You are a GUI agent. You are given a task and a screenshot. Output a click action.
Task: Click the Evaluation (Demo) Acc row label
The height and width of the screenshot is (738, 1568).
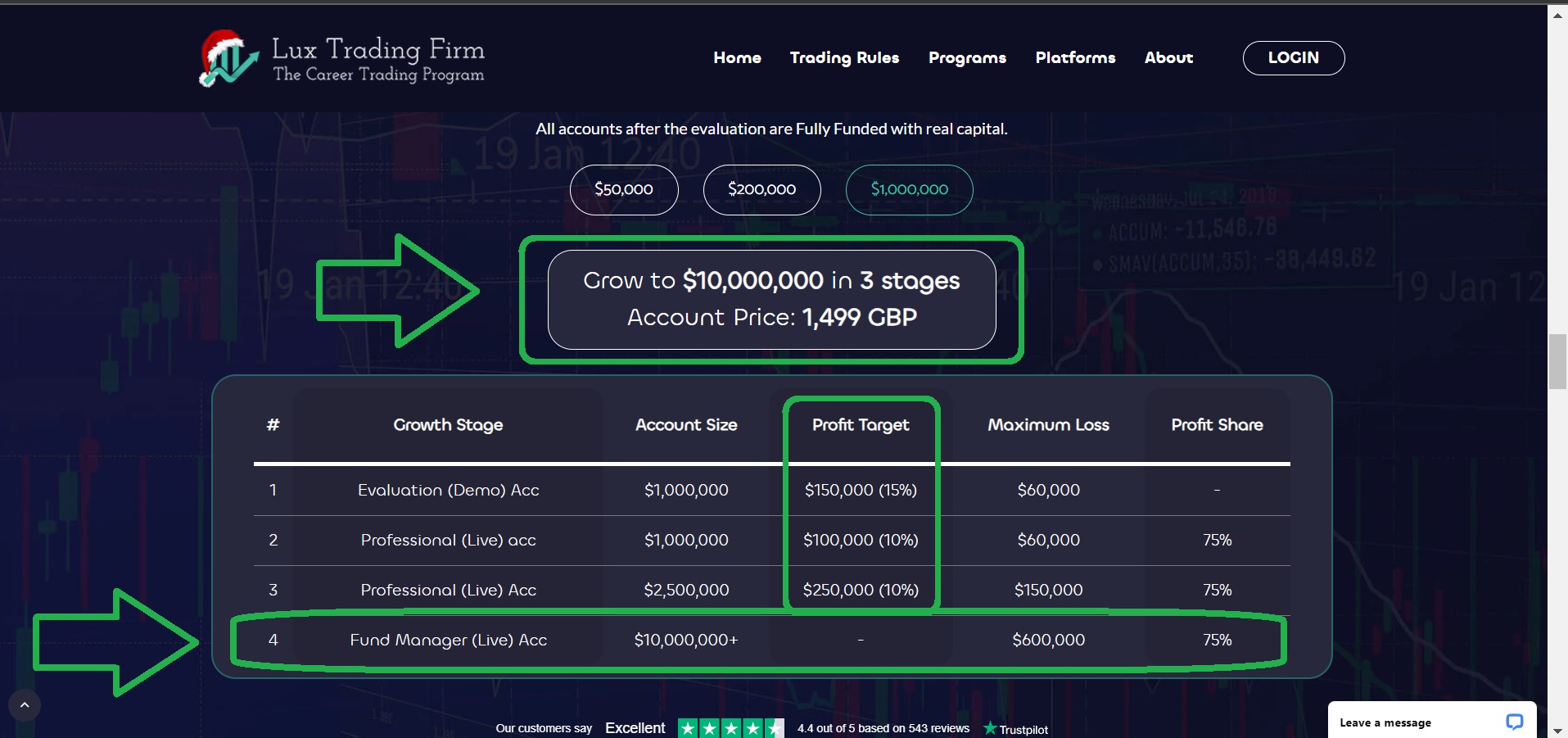coord(449,490)
